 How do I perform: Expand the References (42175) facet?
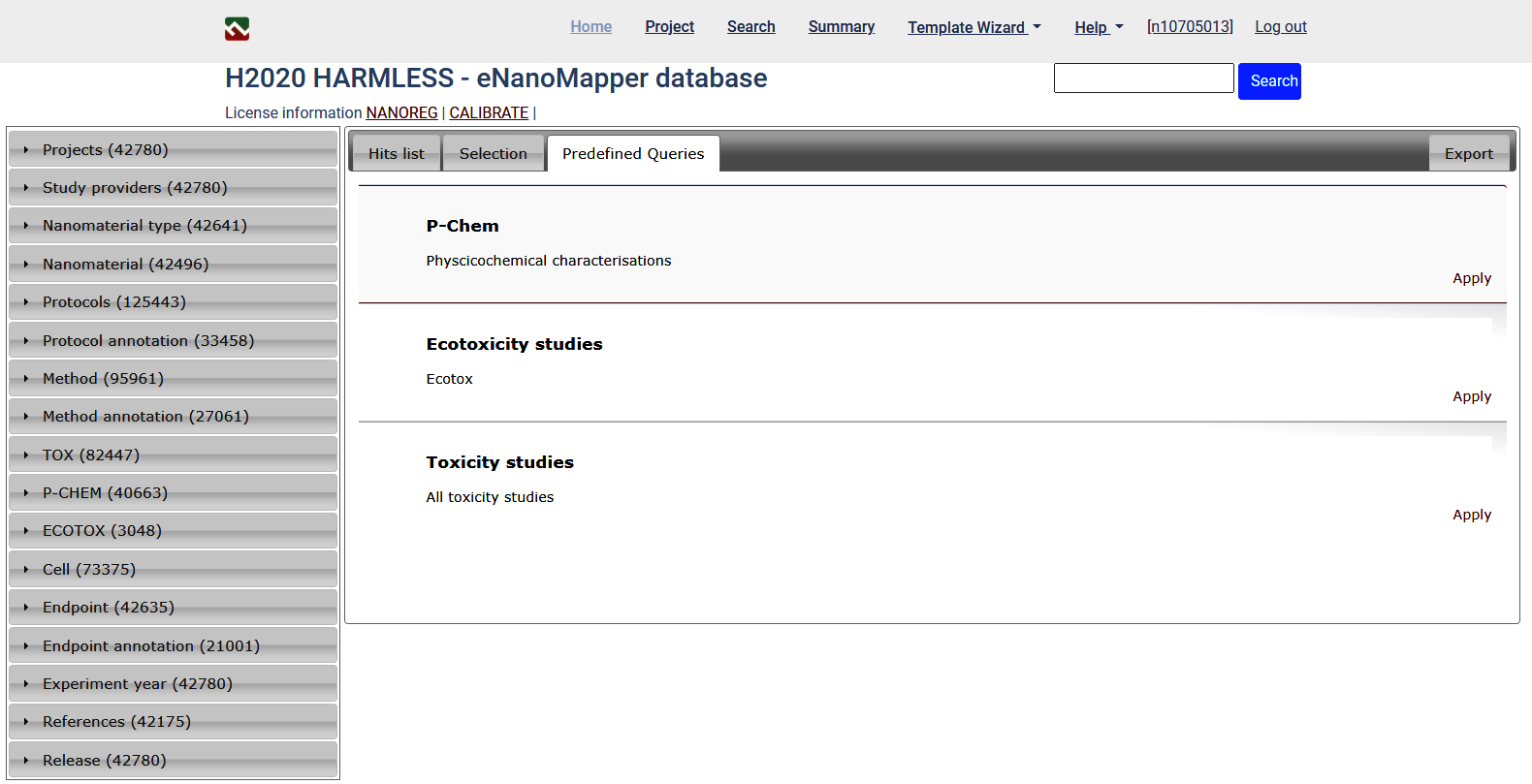pos(174,722)
